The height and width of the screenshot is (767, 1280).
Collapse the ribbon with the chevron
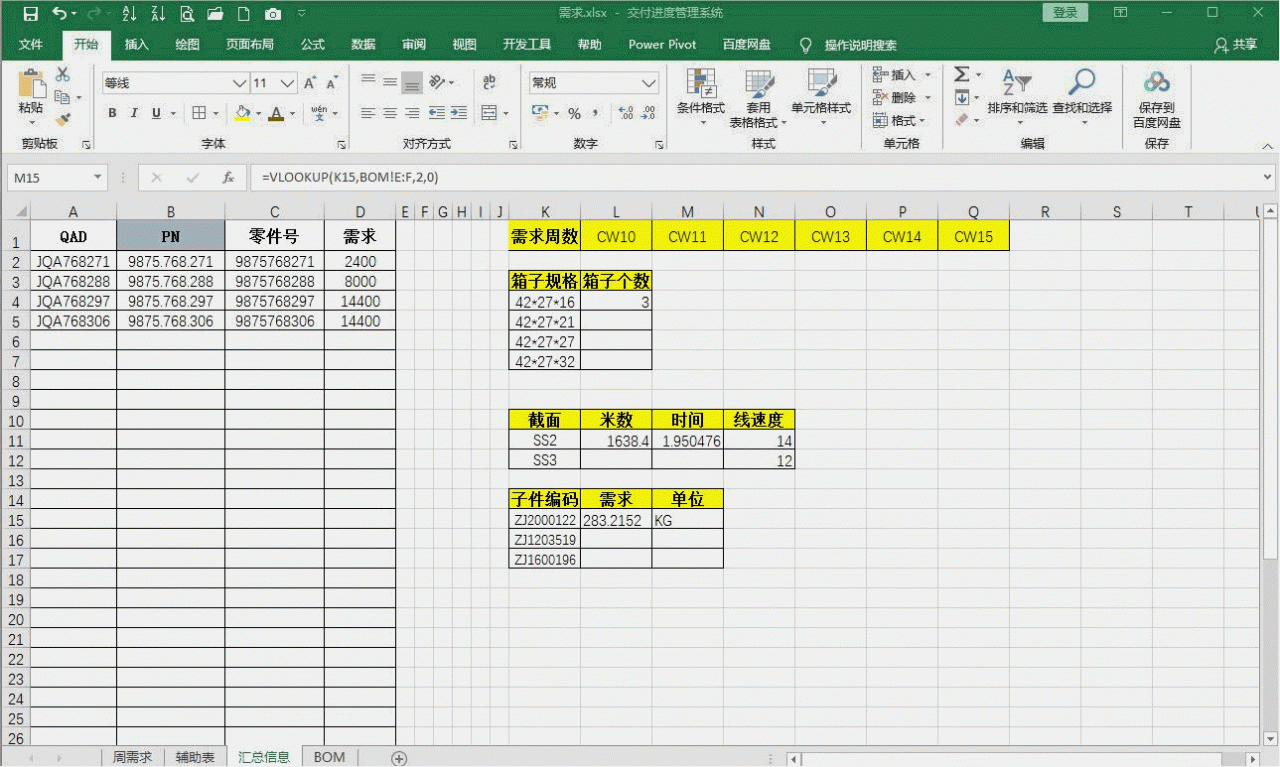(x=1268, y=146)
